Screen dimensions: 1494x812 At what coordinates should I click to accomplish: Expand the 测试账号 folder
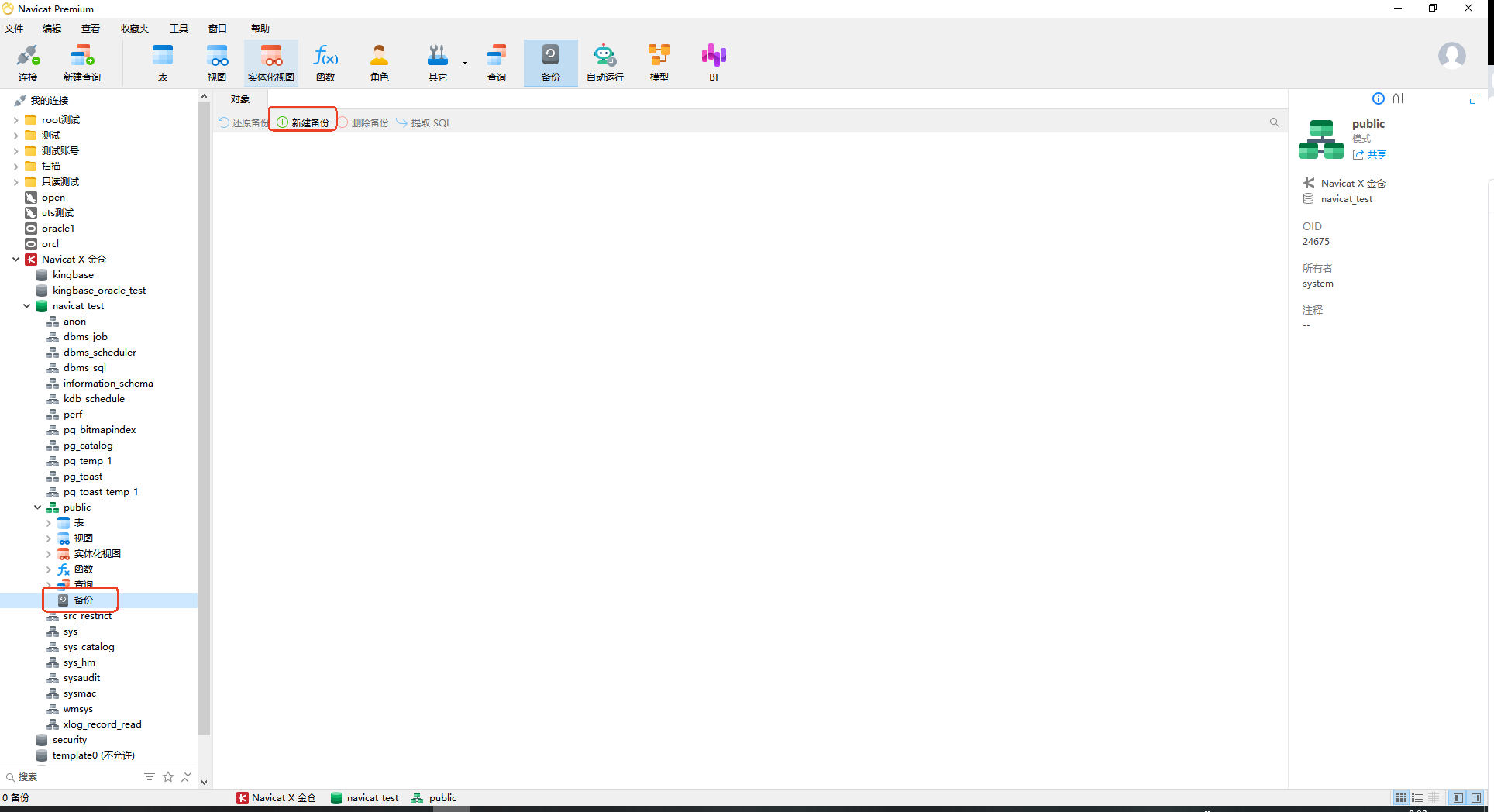click(x=16, y=151)
